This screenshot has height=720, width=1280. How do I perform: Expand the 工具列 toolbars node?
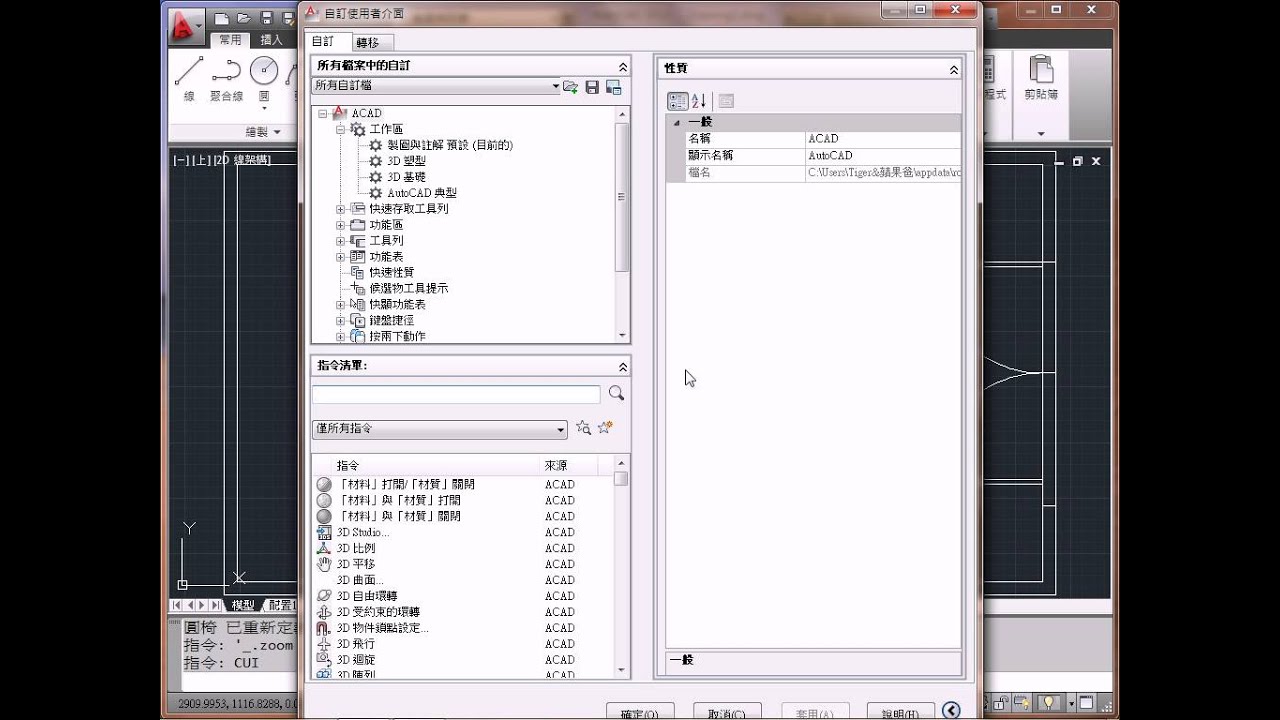tap(340, 241)
